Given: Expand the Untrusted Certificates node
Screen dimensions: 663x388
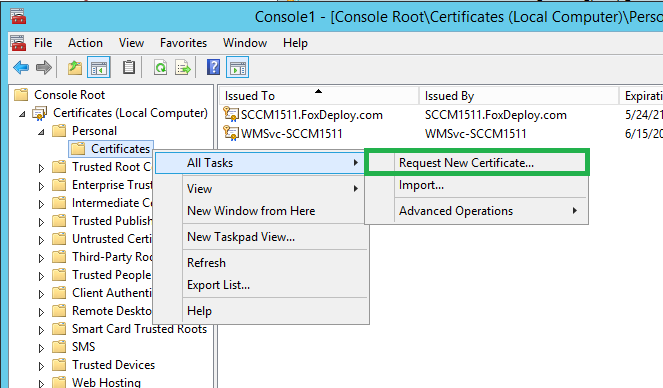Looking at the screenshot, I should [x=41, y=240].
